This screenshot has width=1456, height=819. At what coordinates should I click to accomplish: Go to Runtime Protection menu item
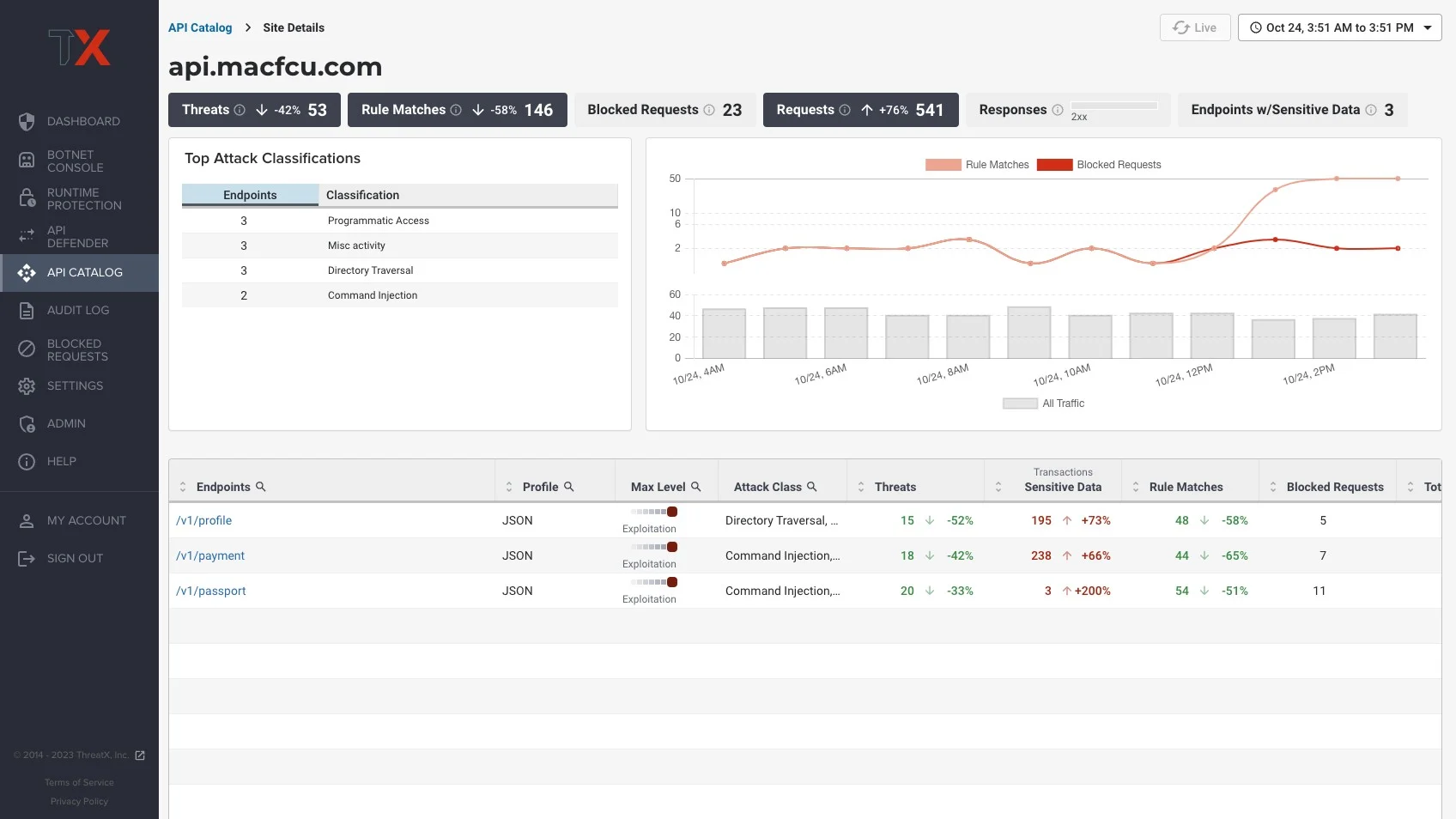pyautogui.click(x=79, y=199)
